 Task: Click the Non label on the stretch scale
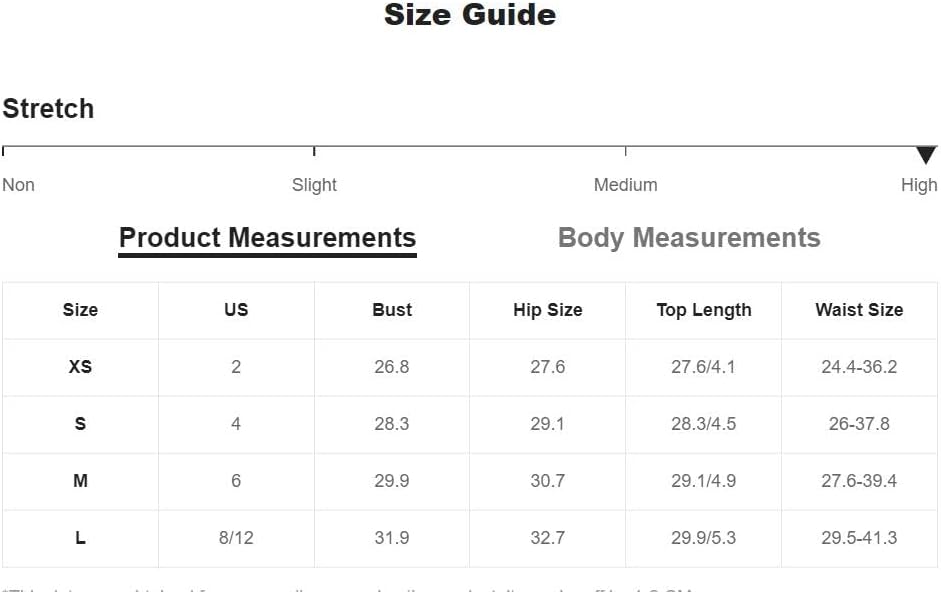pyautogui.click(x=18, y=185)
